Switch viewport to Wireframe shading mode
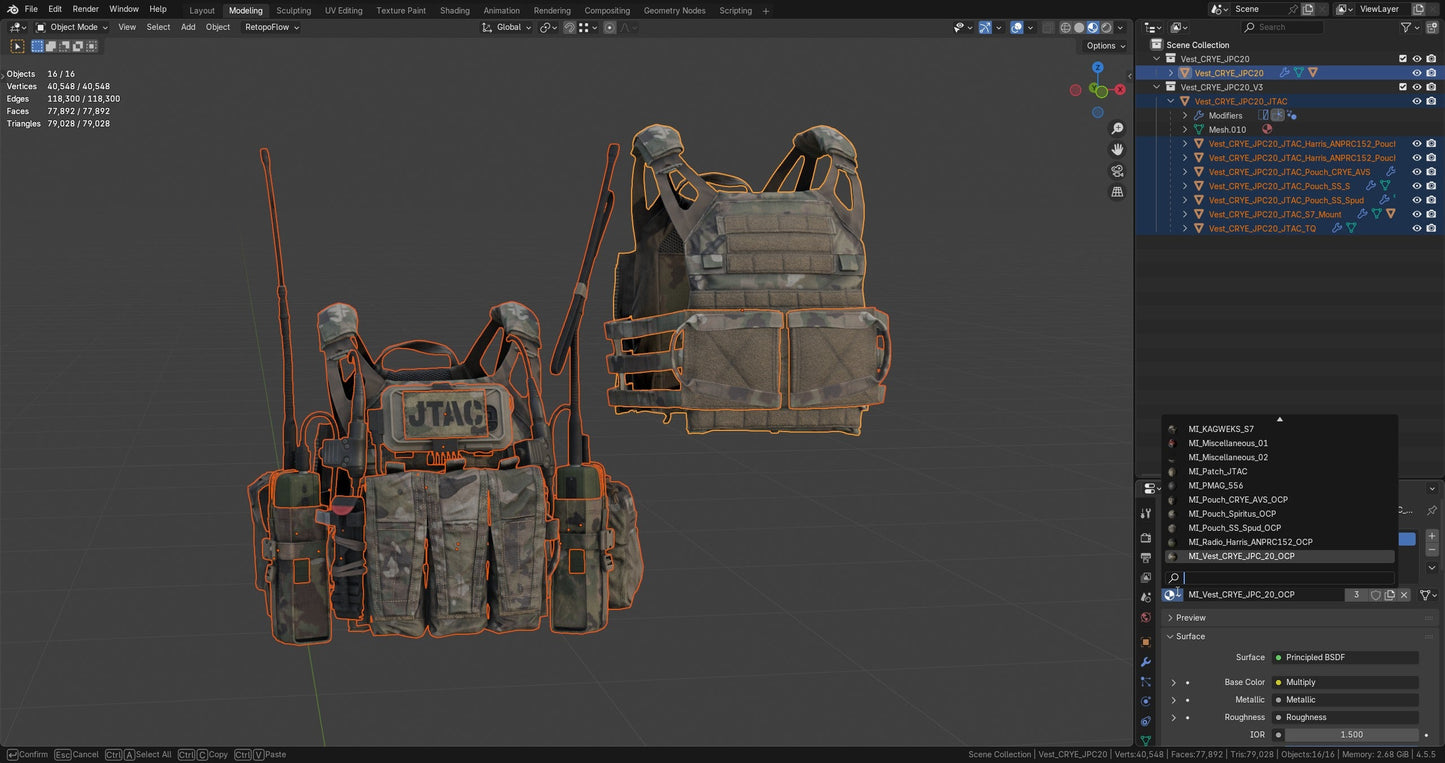 [1065, 28]
